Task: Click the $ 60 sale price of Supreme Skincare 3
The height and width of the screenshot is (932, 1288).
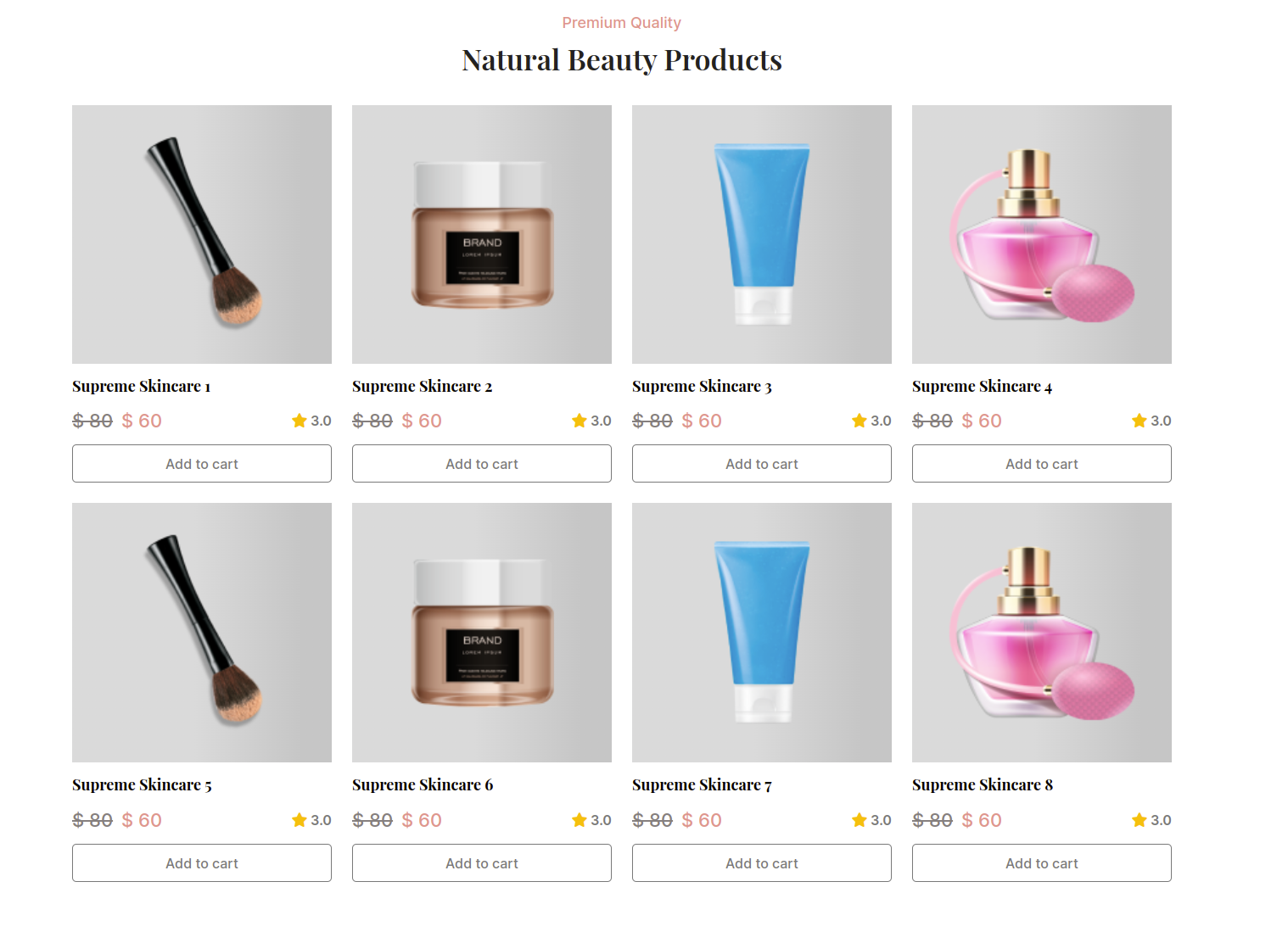Action: (702, 421)
